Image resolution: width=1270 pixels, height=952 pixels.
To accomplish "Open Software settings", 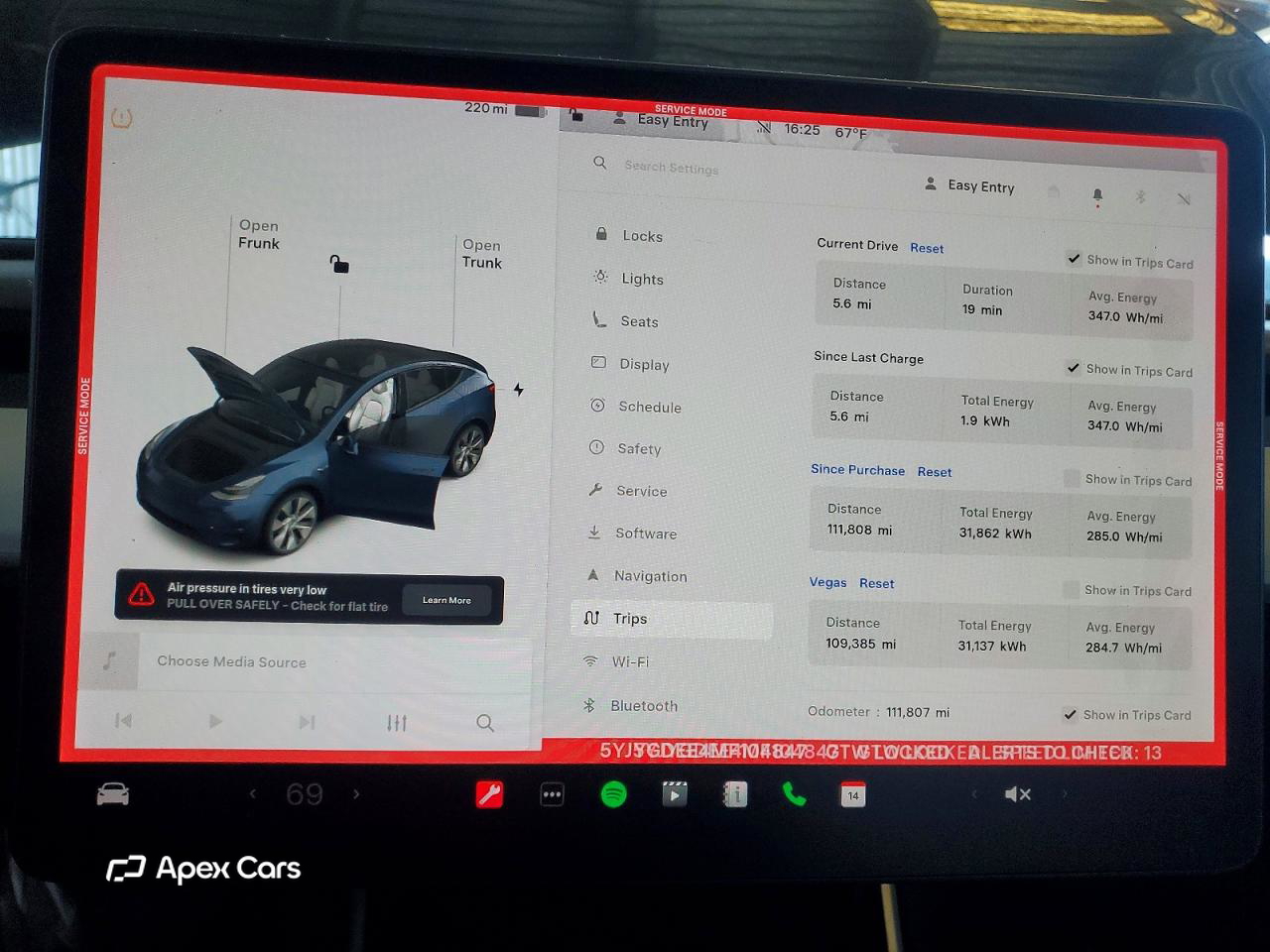I will 631,533.
